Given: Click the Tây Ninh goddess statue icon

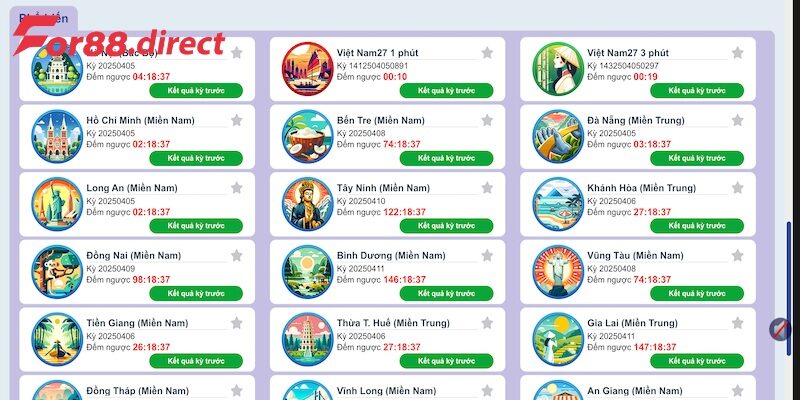Looking at the screenshot, I should click(307, 204).
